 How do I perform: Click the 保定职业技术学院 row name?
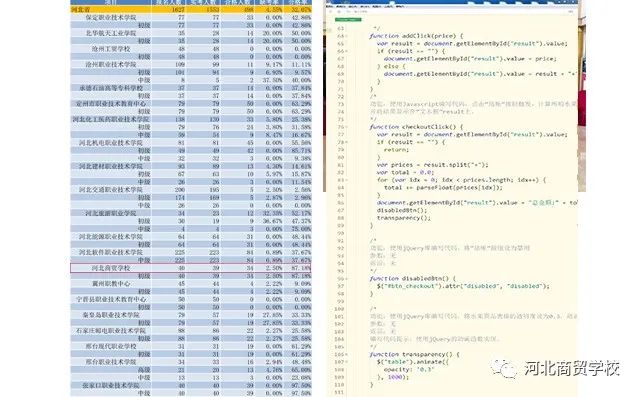(111, 18)
